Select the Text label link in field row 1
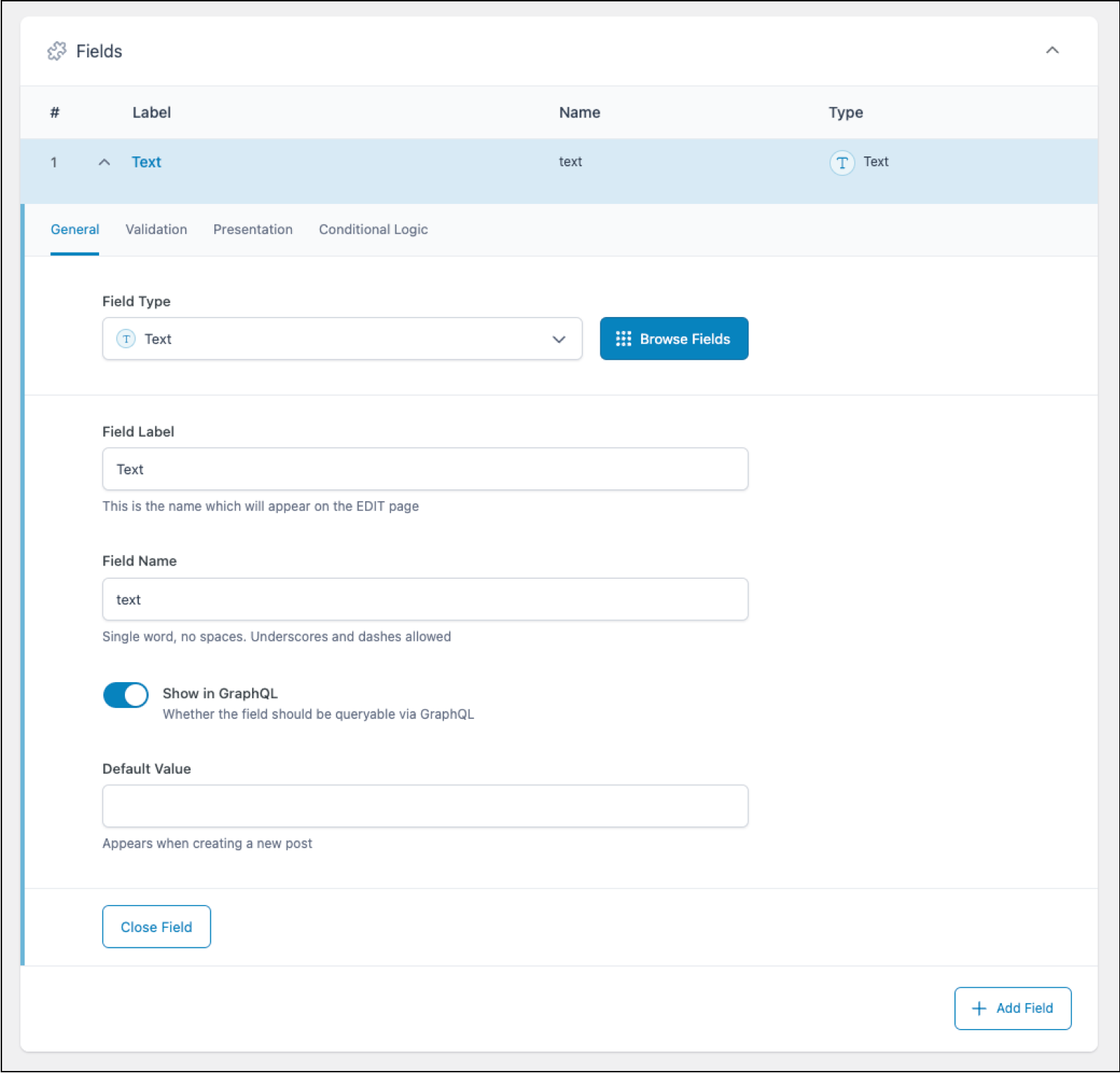1120x1073 pixels. pyautogui.click(x=146, y=161)
